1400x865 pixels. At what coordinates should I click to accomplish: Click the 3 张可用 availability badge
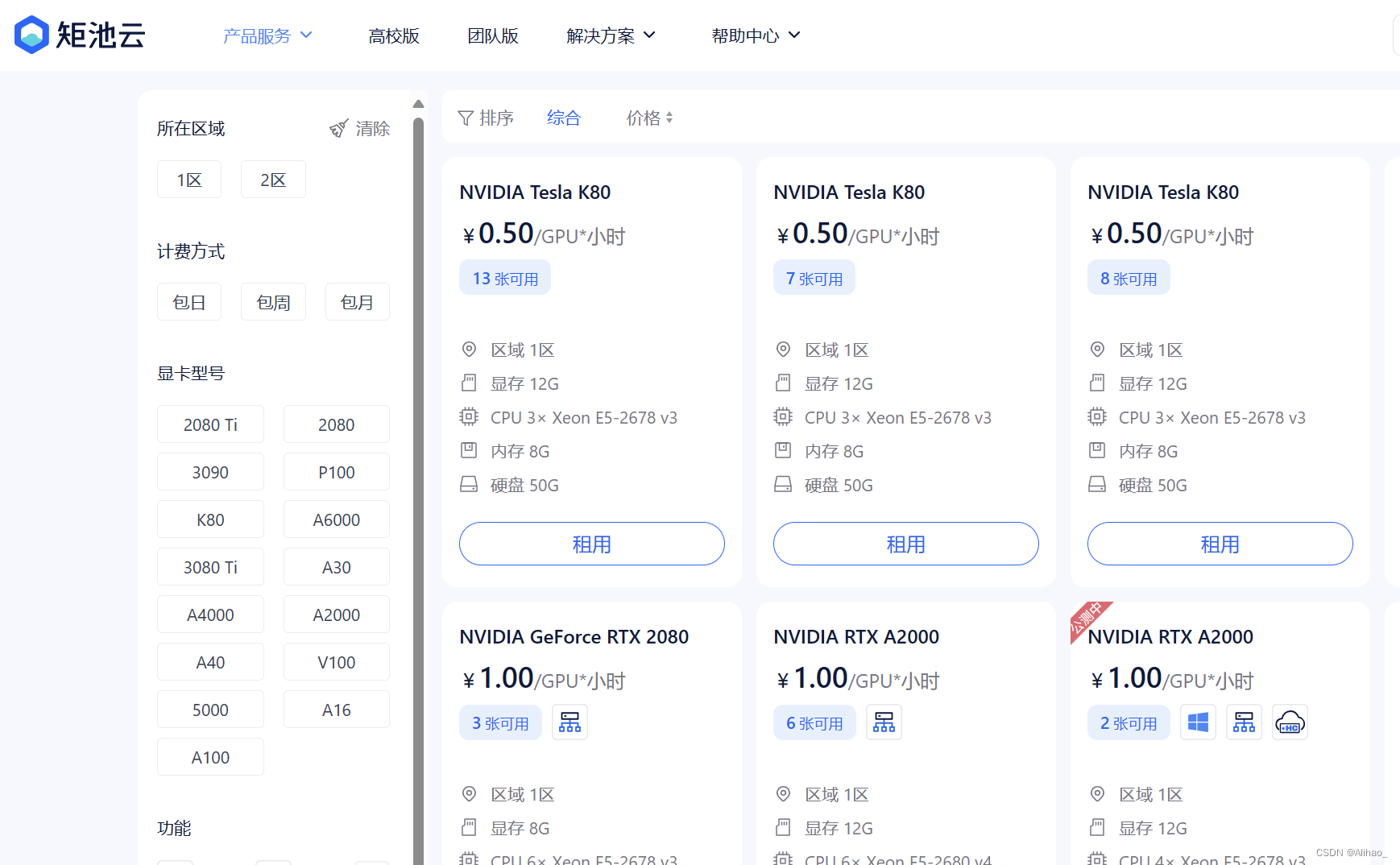(500, 722)
